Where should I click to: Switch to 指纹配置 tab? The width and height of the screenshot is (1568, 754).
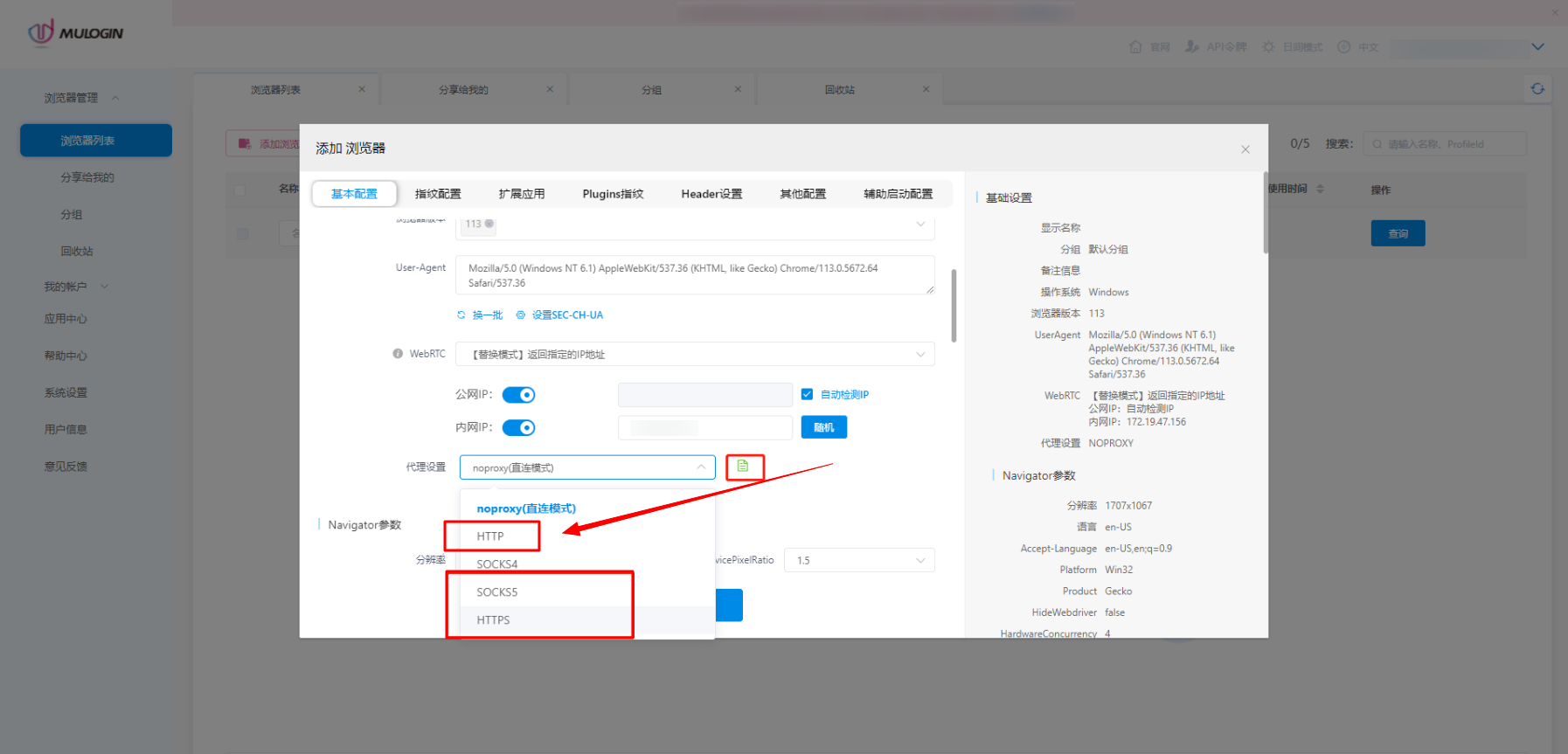[438, 194]
